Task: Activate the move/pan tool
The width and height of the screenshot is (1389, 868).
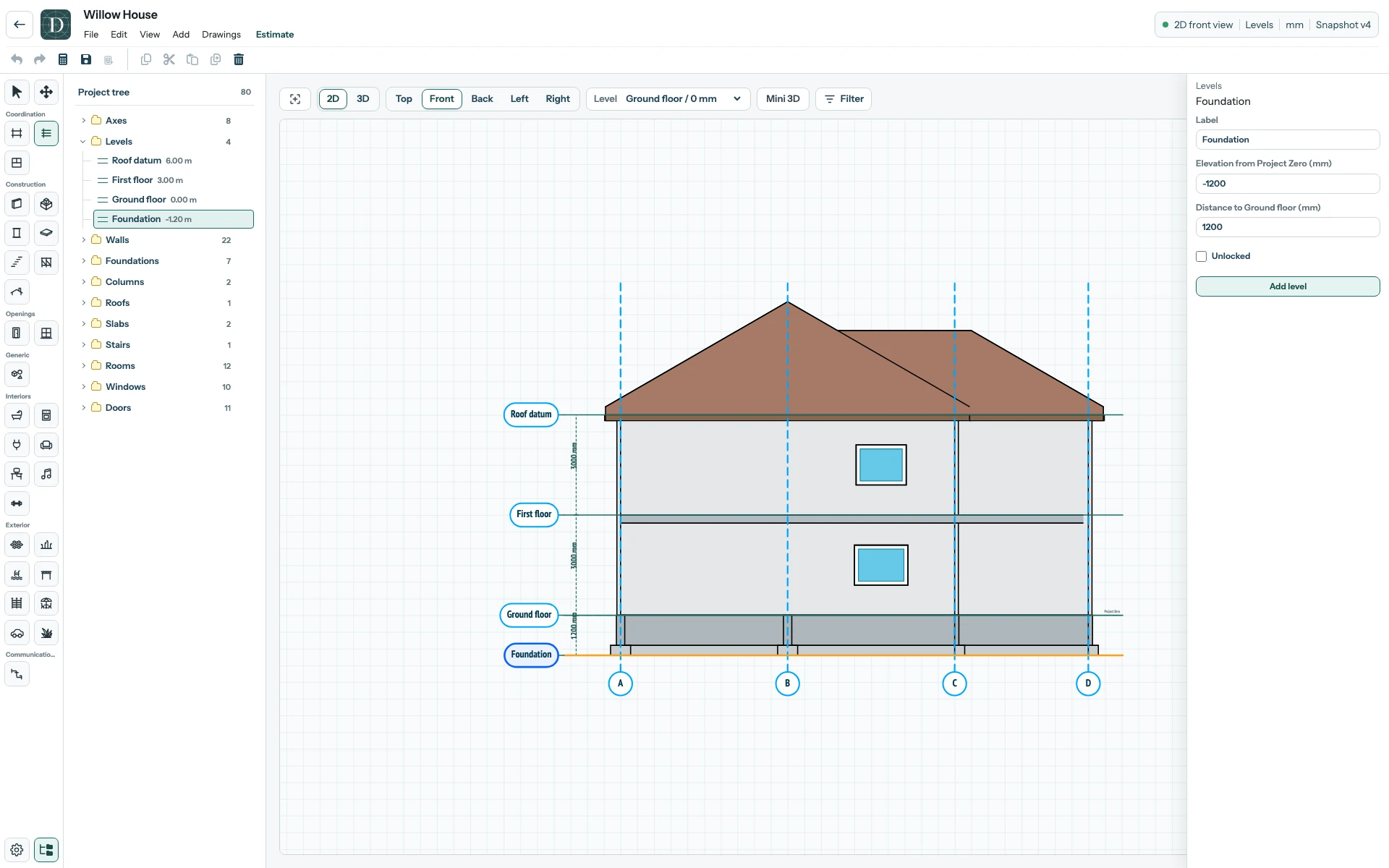Action: pos(46,92)
